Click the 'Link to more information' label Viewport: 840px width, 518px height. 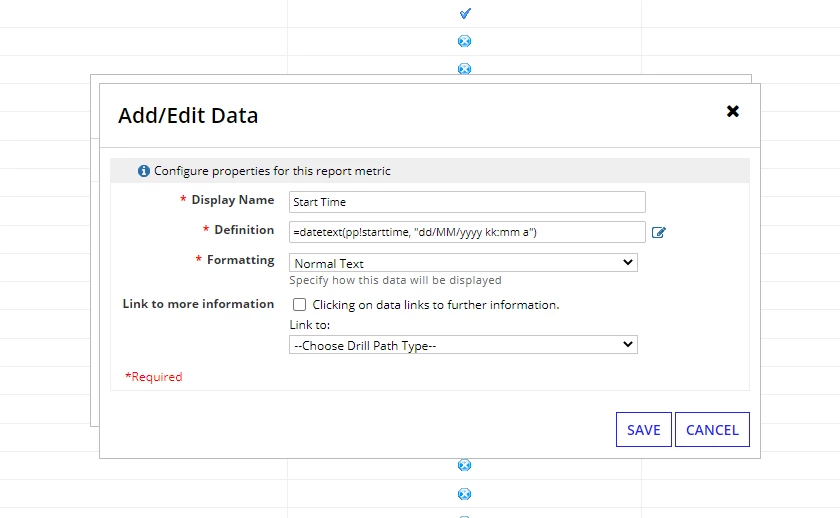click(198, 304)
